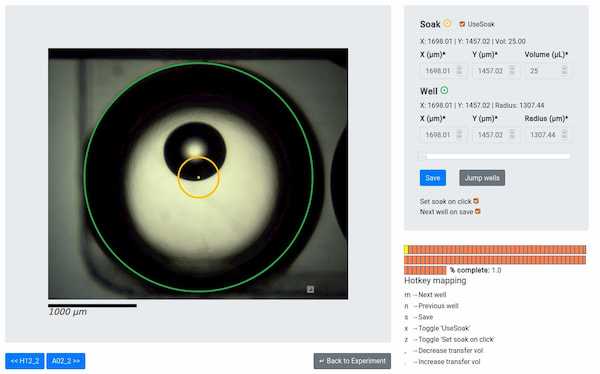Click Back to Experiment button
The width and height of the screenshot is (600, 374).
[352, 361]
